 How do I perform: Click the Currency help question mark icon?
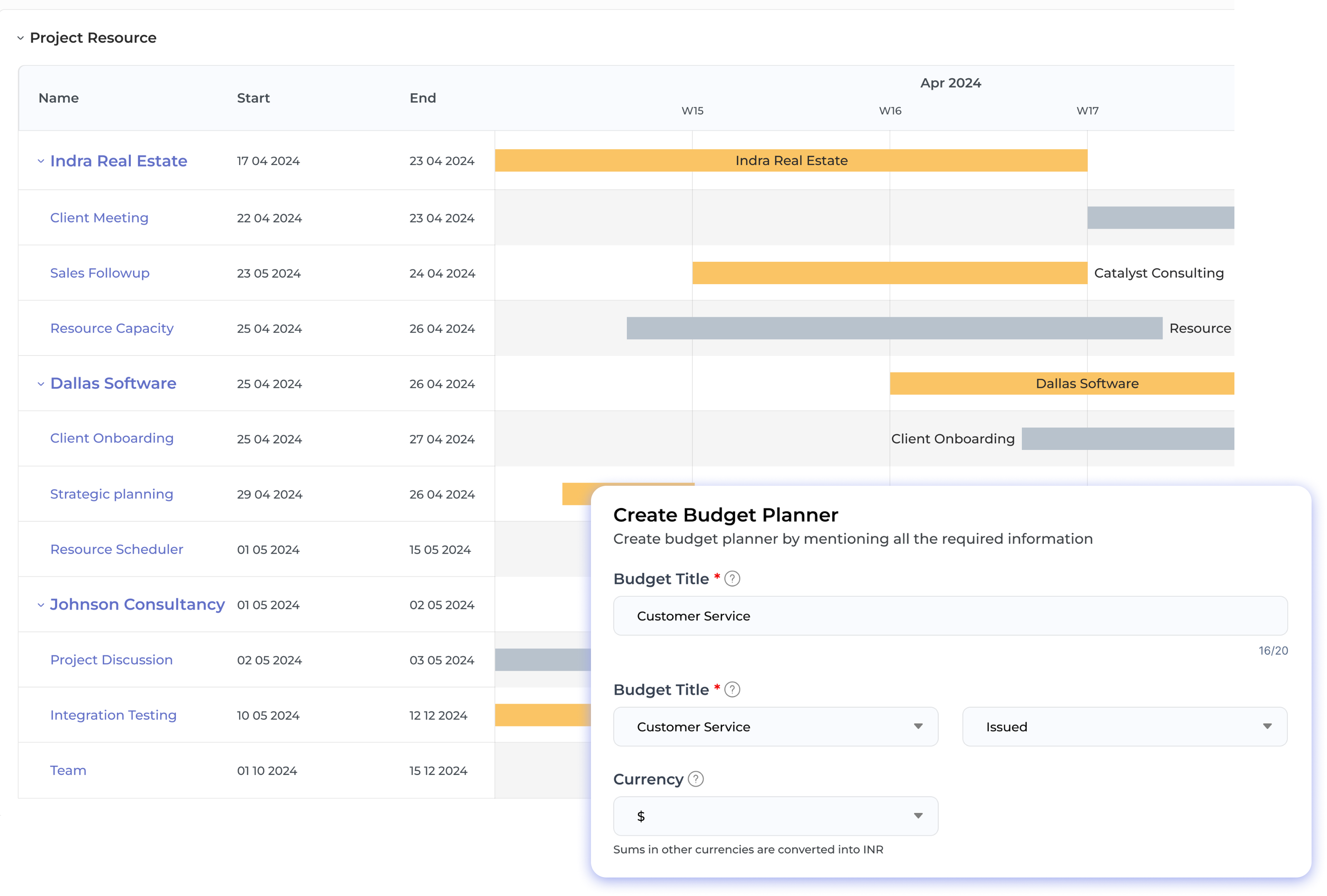[696, 779]
